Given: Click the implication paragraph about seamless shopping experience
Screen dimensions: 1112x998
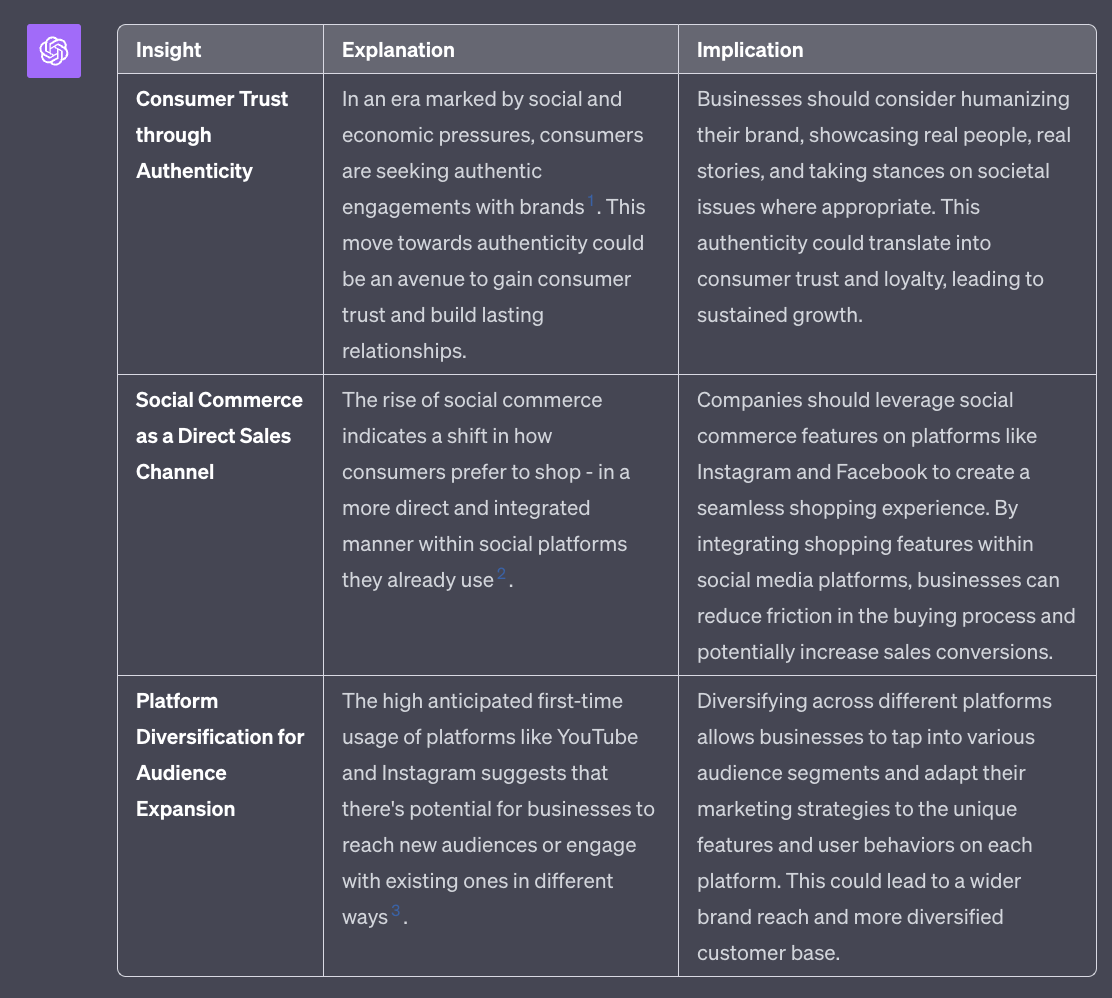Looking at the screenshot, I should [x=886, y=526].
